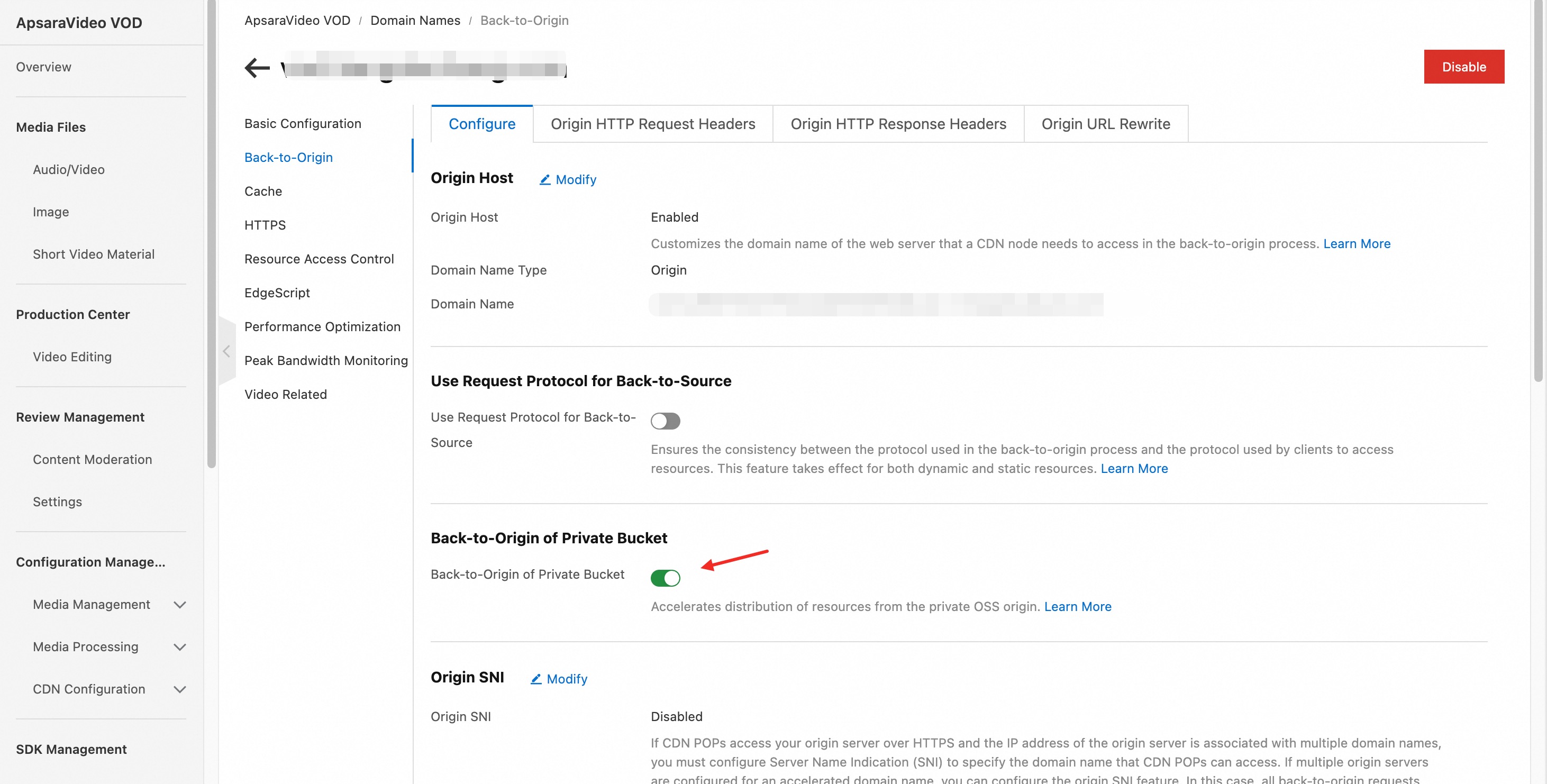Open the Cache settings section
Screen dimensions: 1547x784
click(263, 191)
